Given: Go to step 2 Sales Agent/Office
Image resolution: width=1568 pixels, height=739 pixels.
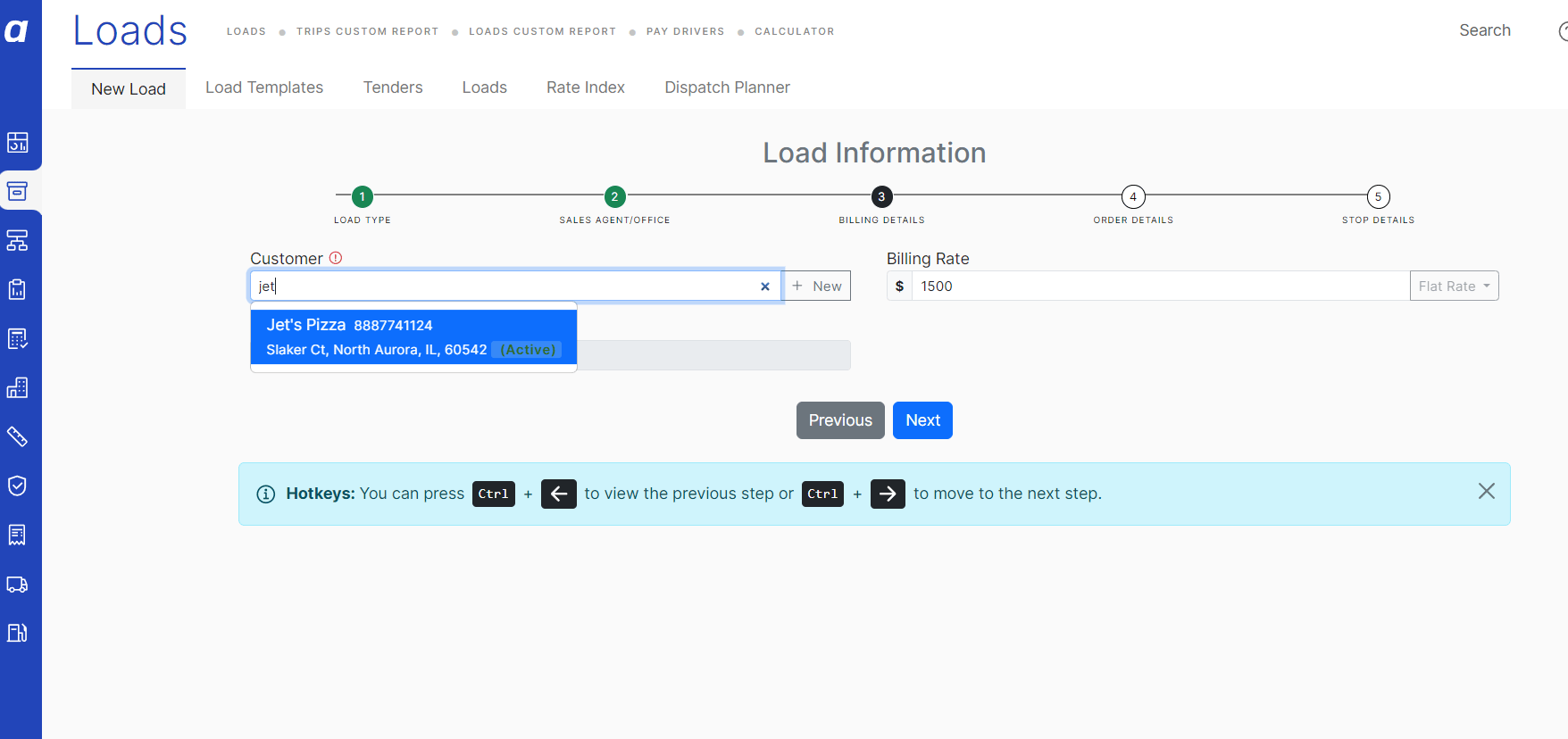Looking at the screenshot, I should [614, 196].
